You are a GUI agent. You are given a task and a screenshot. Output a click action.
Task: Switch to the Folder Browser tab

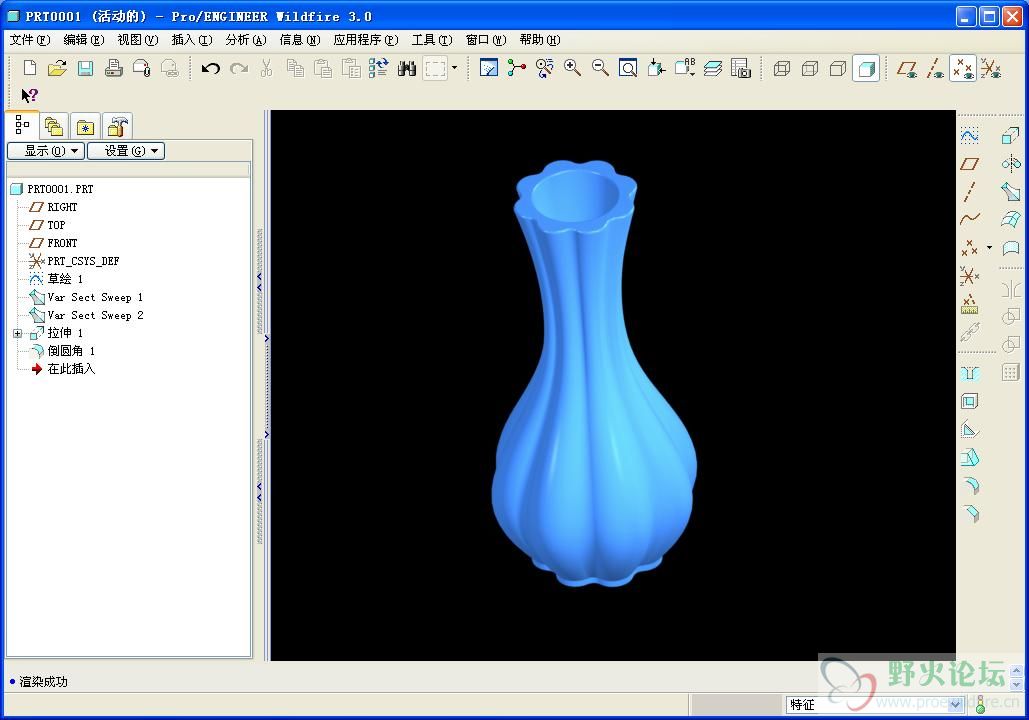tap(54, 126)
